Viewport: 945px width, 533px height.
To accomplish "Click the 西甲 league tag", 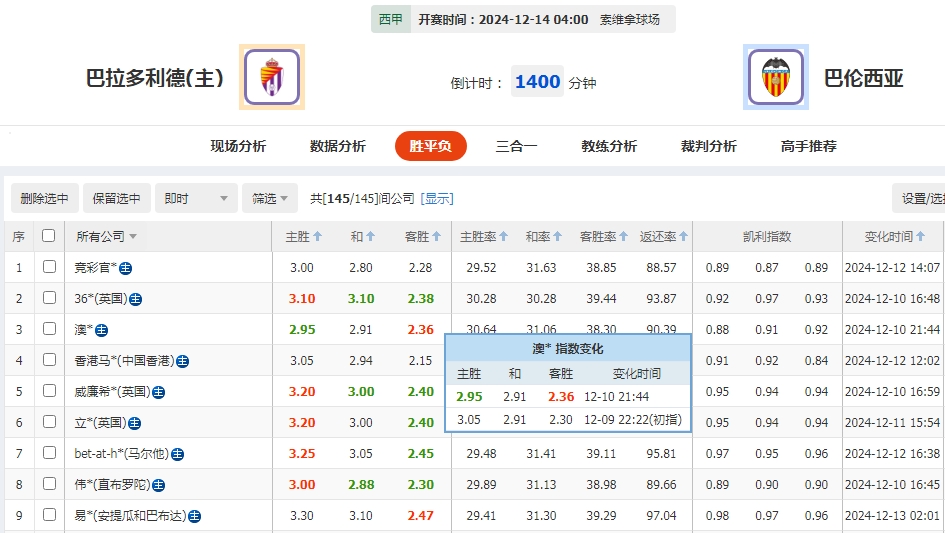I will [x=391, y=19].
